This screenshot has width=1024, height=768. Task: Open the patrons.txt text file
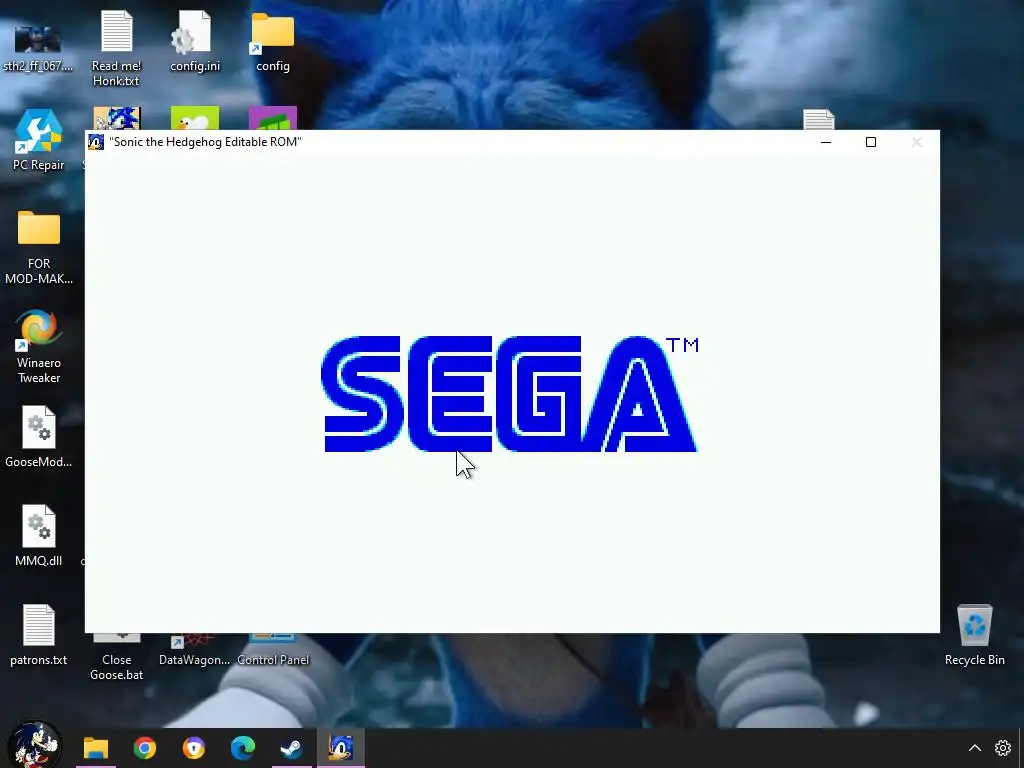tap(39, 635)
